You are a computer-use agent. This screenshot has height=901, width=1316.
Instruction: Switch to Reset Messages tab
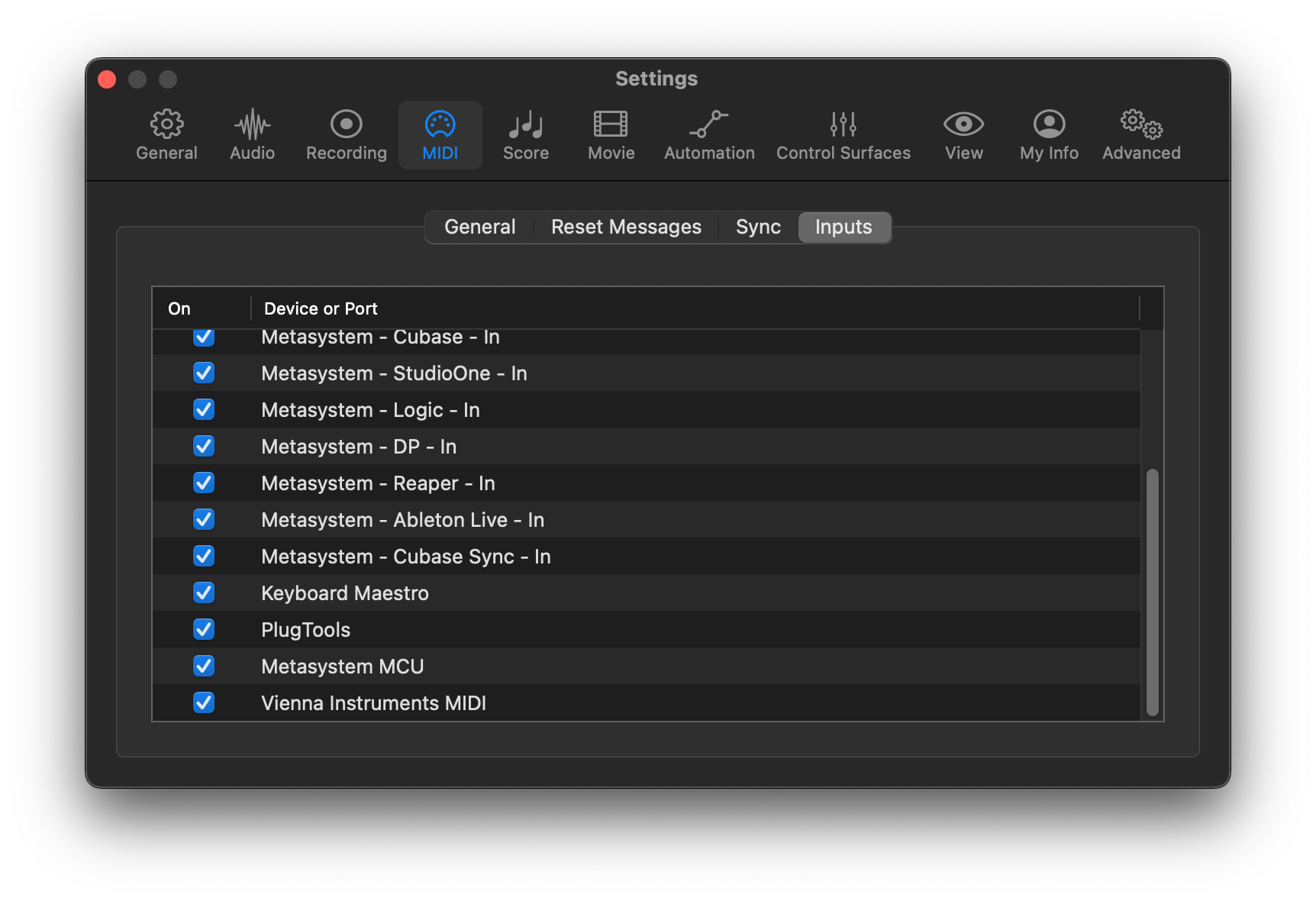(626, 227)
